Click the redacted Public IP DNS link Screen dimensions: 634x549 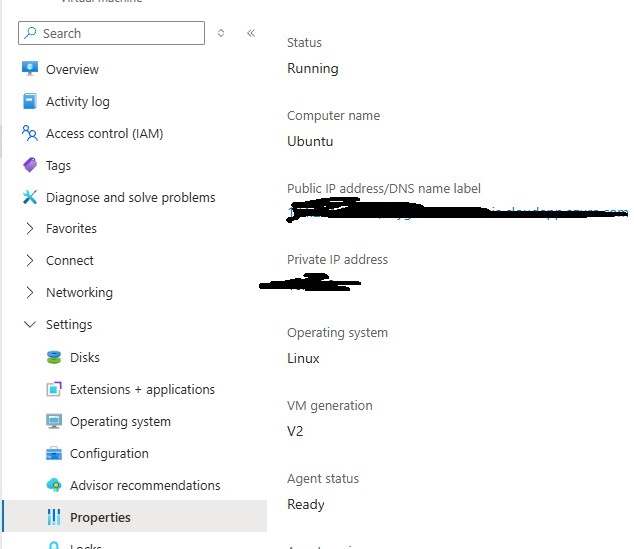457,211
